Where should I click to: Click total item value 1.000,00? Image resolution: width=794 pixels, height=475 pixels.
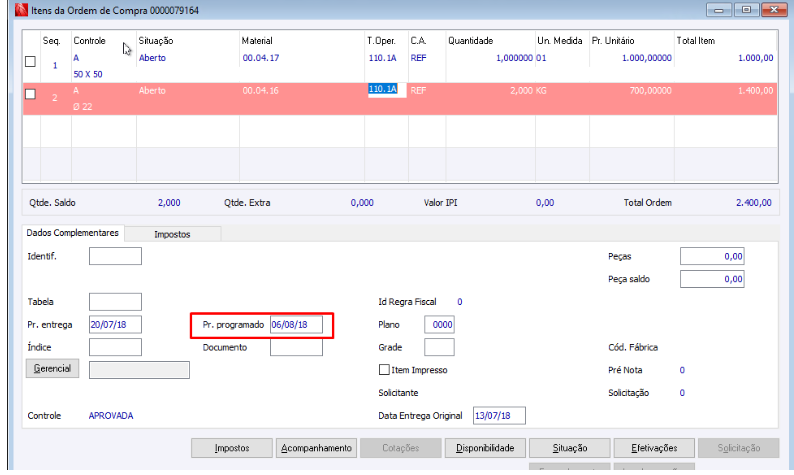click(x=756, y=58)
